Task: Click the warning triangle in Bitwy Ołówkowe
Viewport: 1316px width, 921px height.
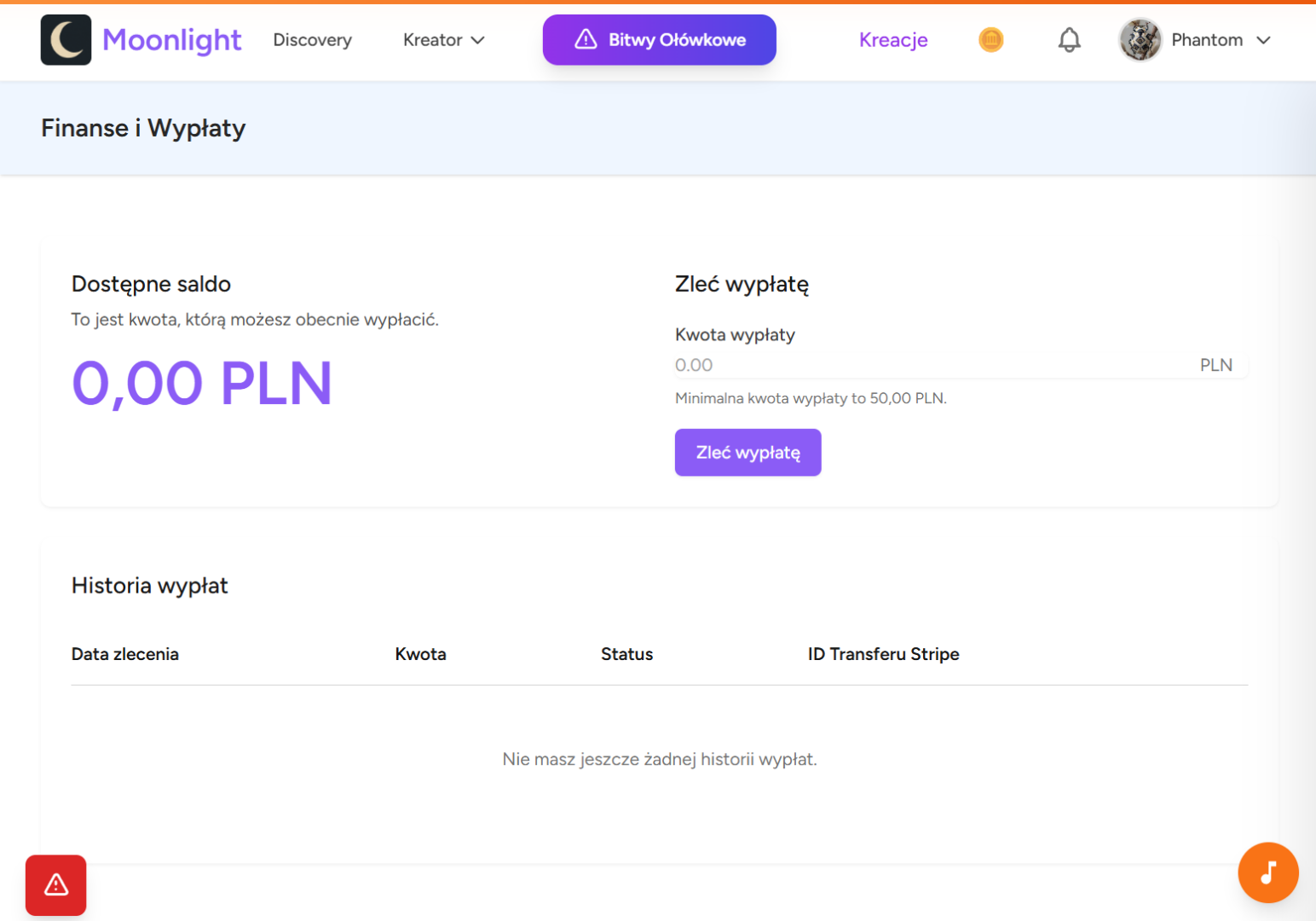Action: [x=586, y=39]
